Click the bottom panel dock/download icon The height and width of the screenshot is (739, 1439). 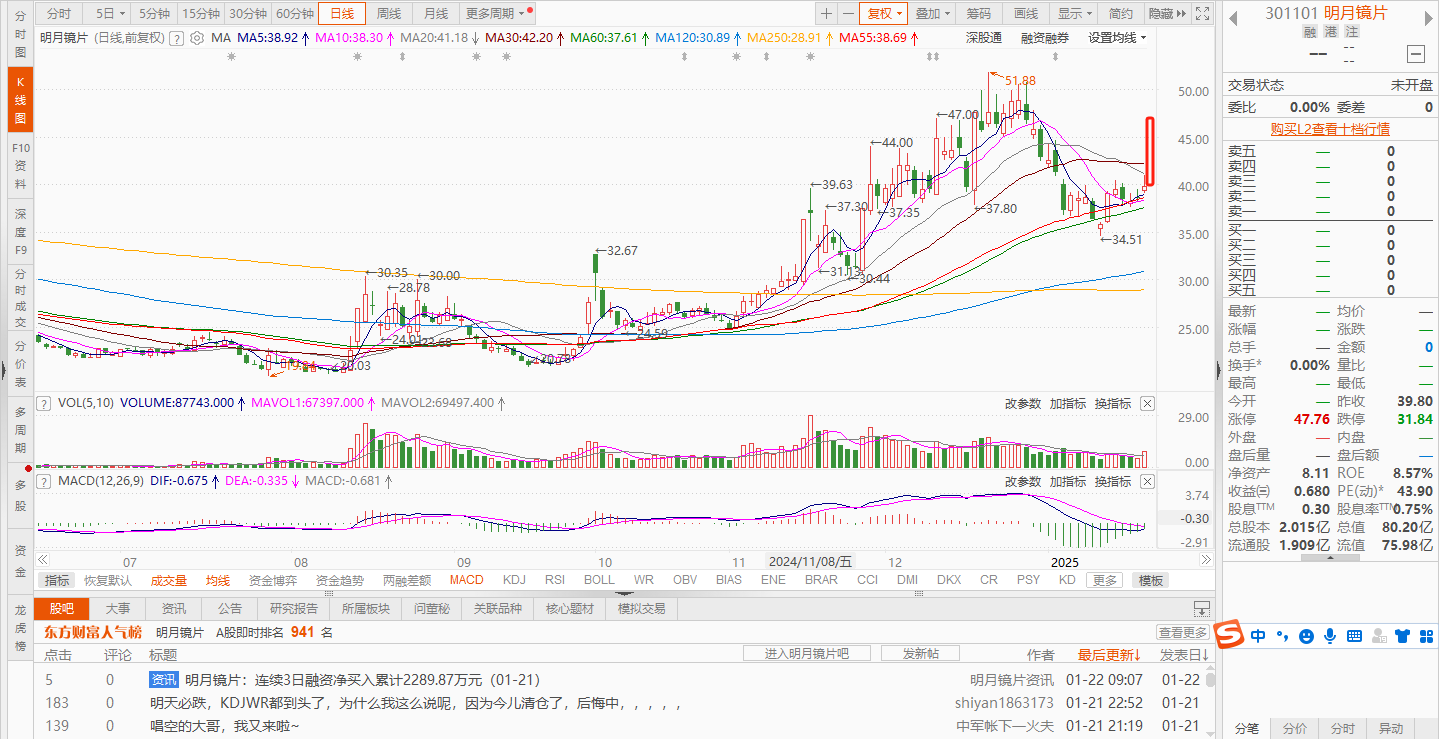click(x=1201, y=608)
